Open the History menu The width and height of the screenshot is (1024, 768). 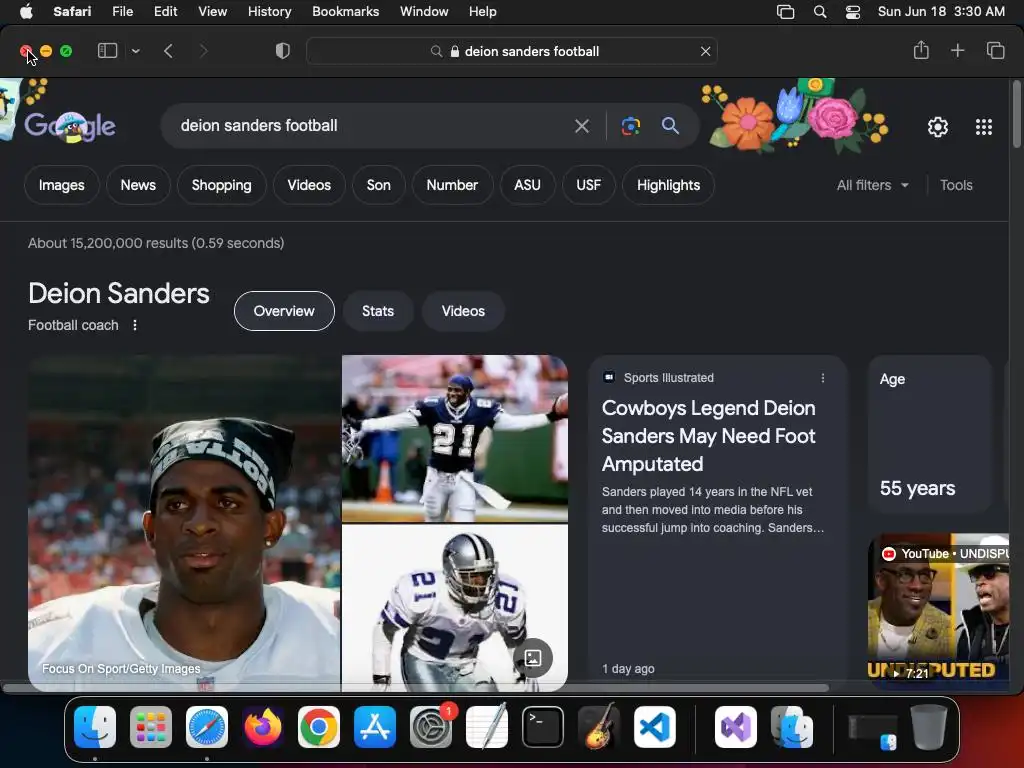coord(269,12)
